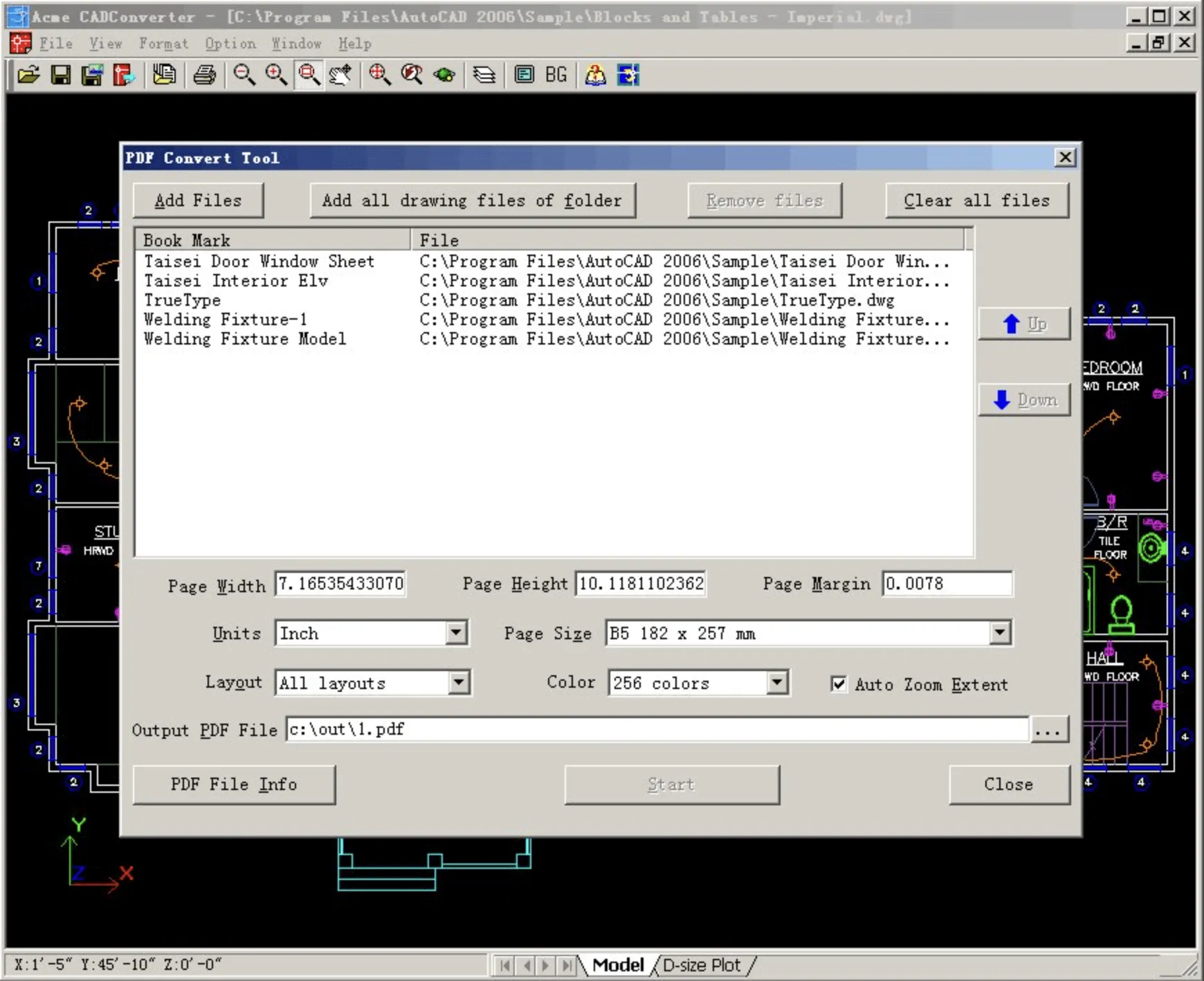Switch to the D-size Plot tab
The height and width of the screenshot is (981, 1204).
(x=701, y=964)
